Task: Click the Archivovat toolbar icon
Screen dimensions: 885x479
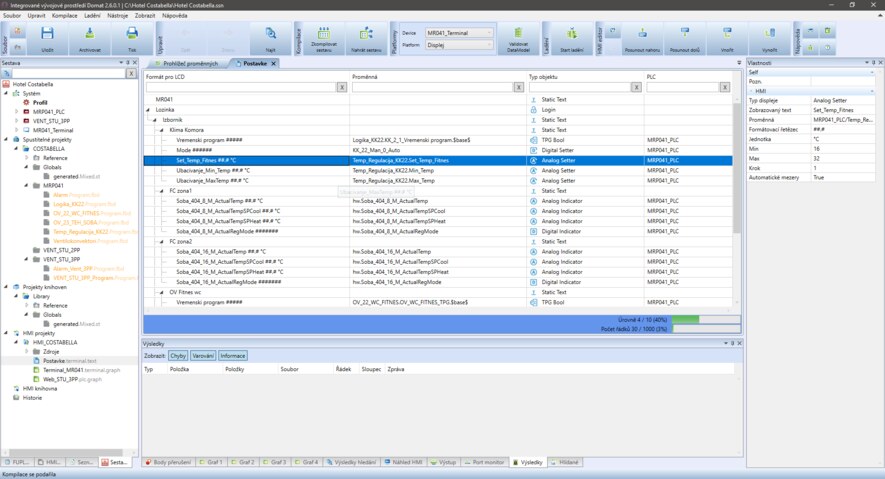Action: click(89, 38)
